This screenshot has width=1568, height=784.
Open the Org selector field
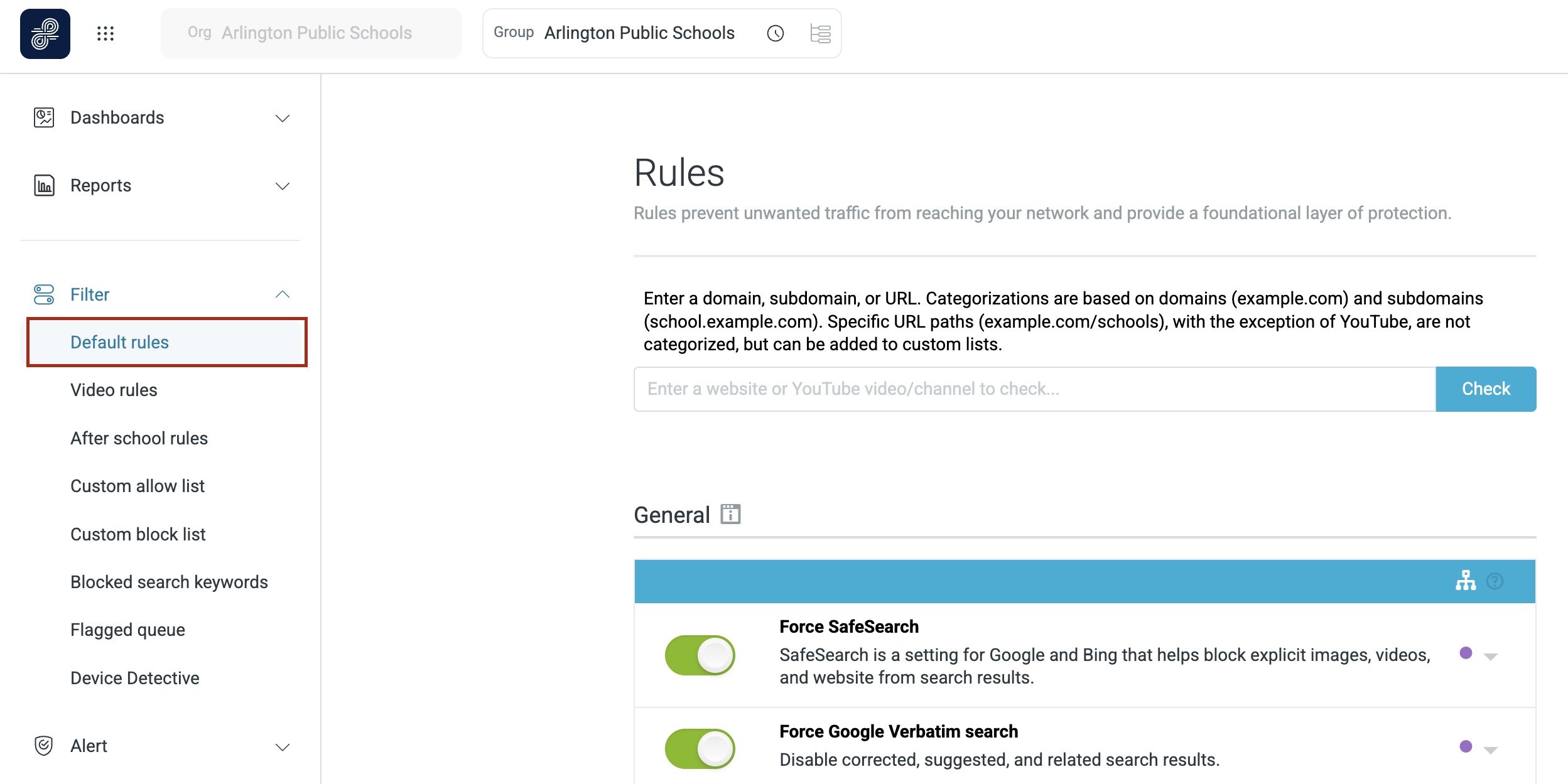tap(311, 33)
